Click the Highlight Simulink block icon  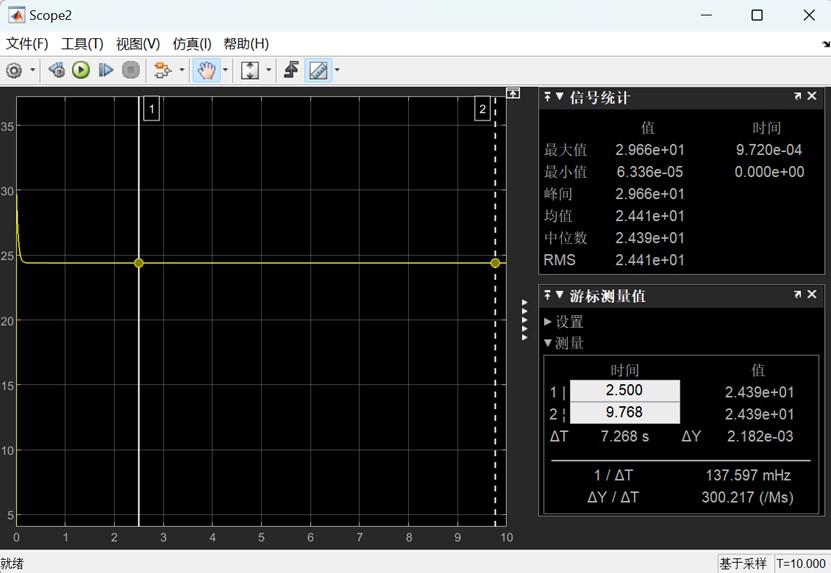[161, 70]
